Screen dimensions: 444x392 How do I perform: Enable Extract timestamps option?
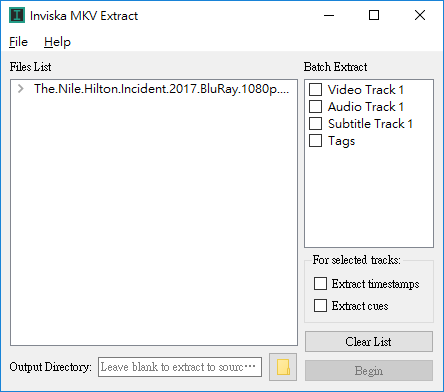[320, 284]
